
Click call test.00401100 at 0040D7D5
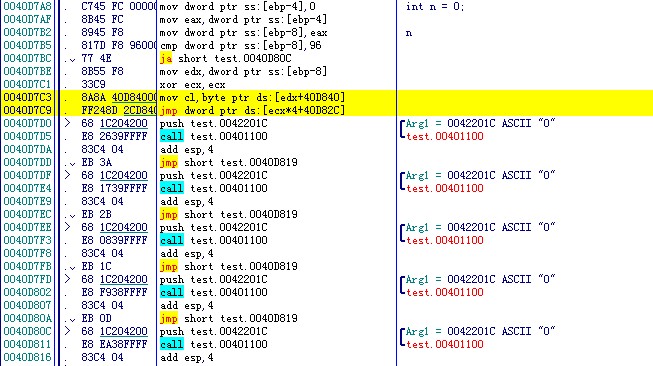[214, 136]
